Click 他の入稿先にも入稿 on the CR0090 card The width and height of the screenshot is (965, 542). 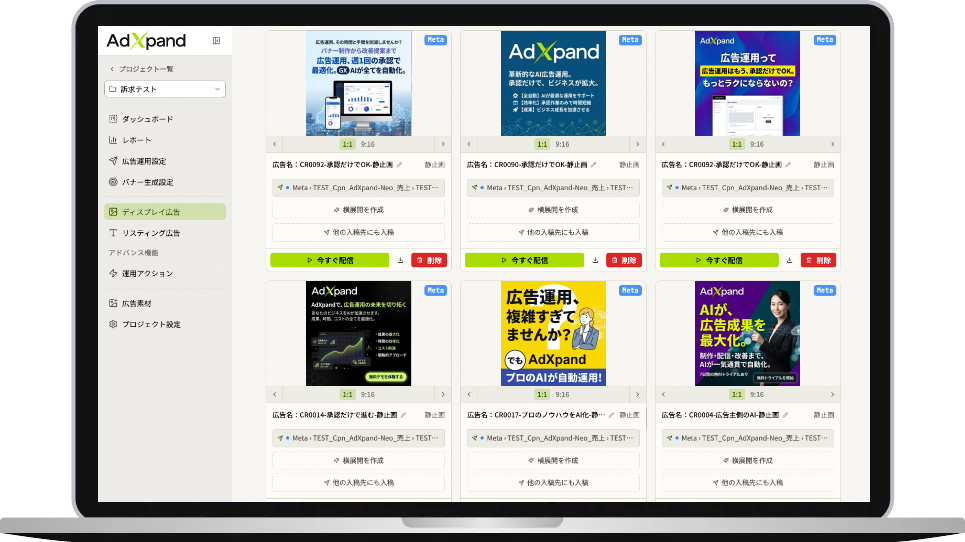pyautogui.click(x=553, y=233)
